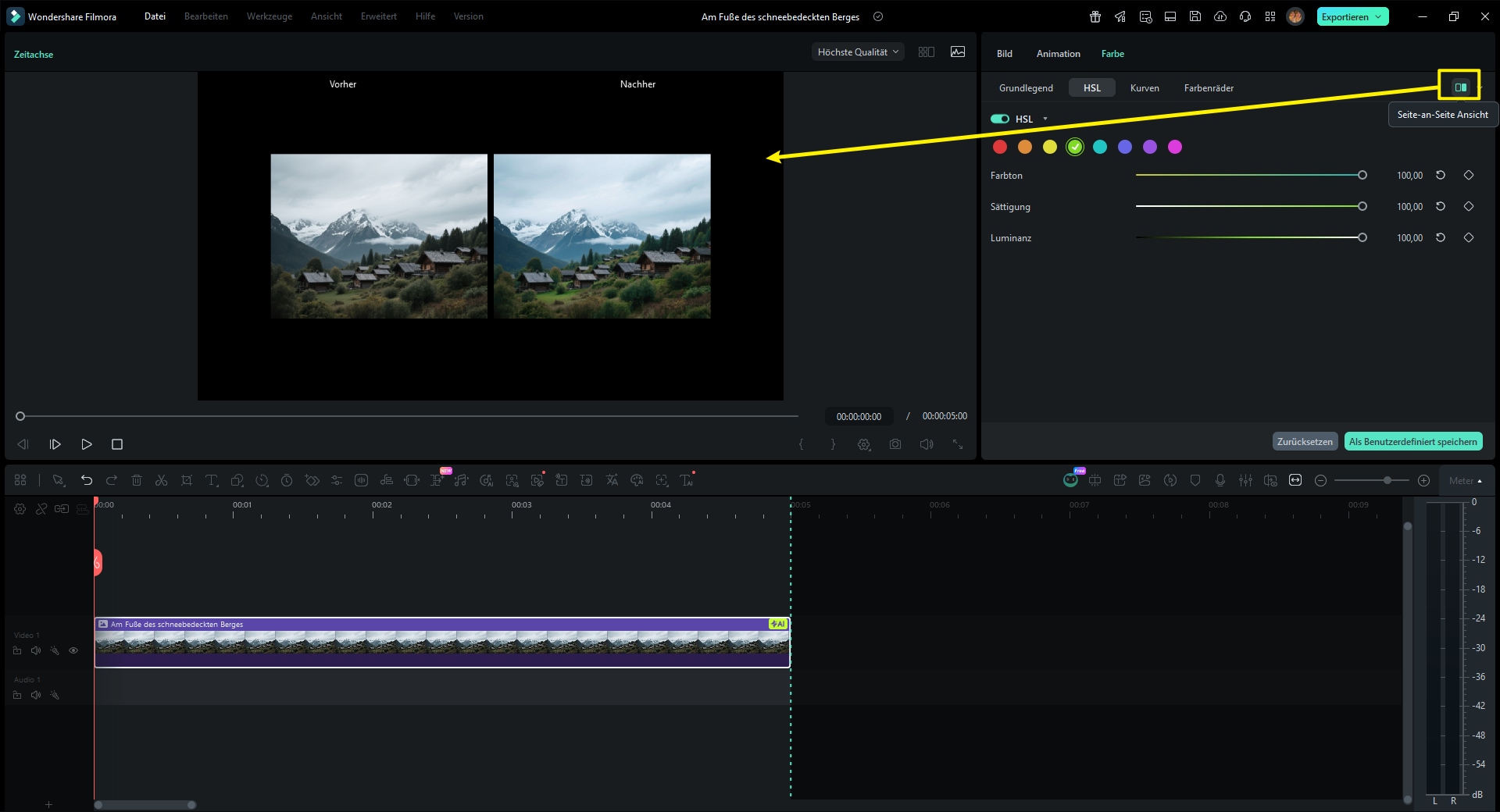Reset the Farbton value with the reset icon
The image size is (1500, 812).
click(x=1441, y=176)
